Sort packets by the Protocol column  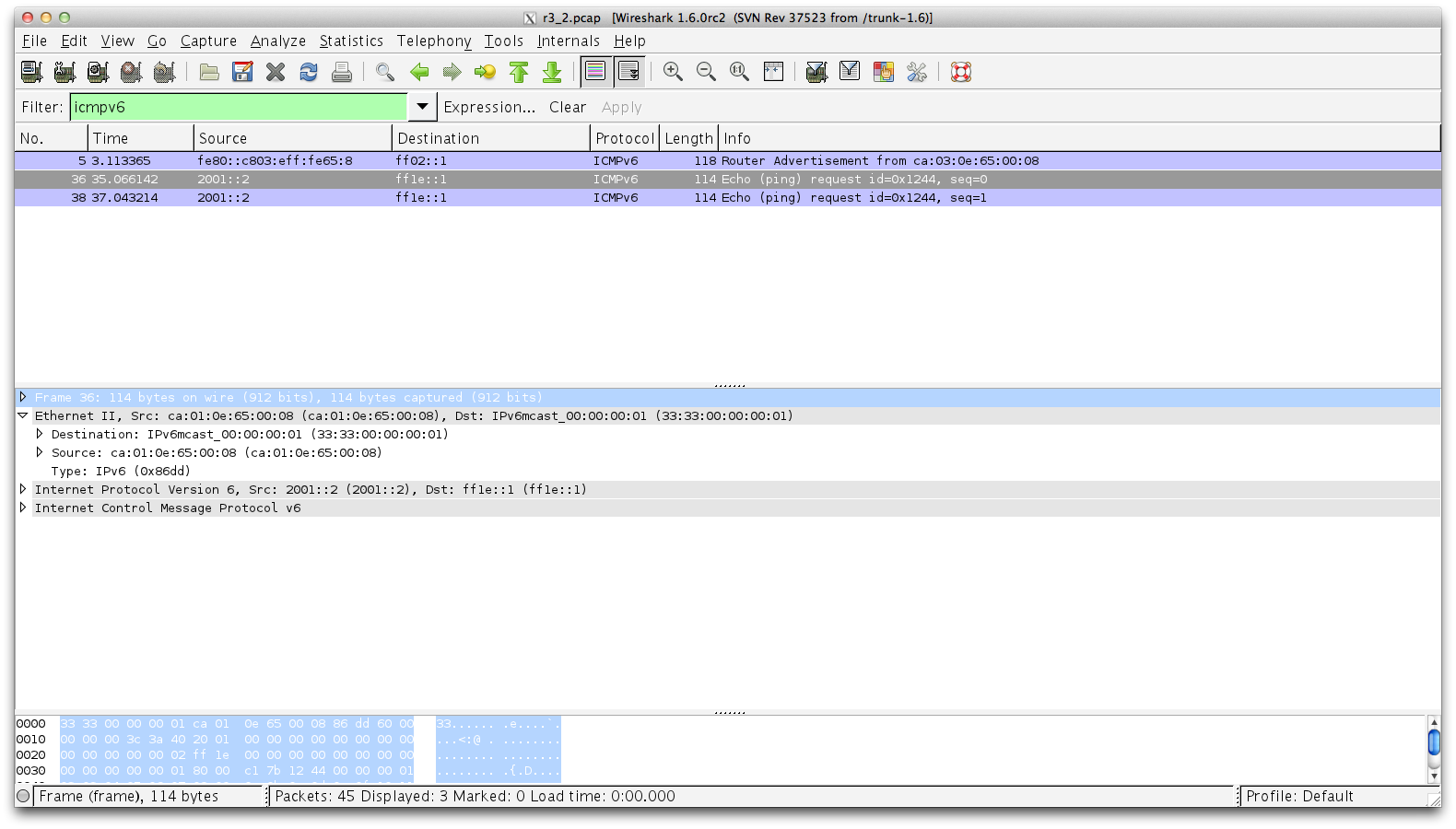pos(624,138)
